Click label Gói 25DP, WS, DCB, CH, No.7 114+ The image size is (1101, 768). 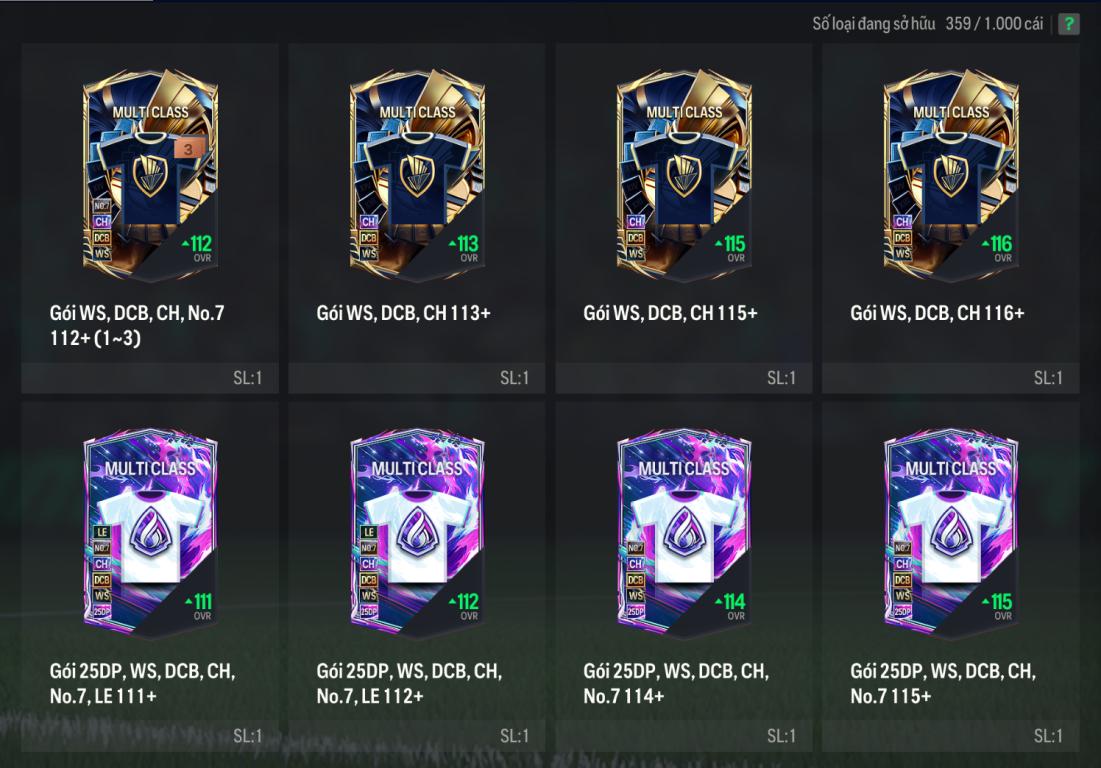coord(676,683)
